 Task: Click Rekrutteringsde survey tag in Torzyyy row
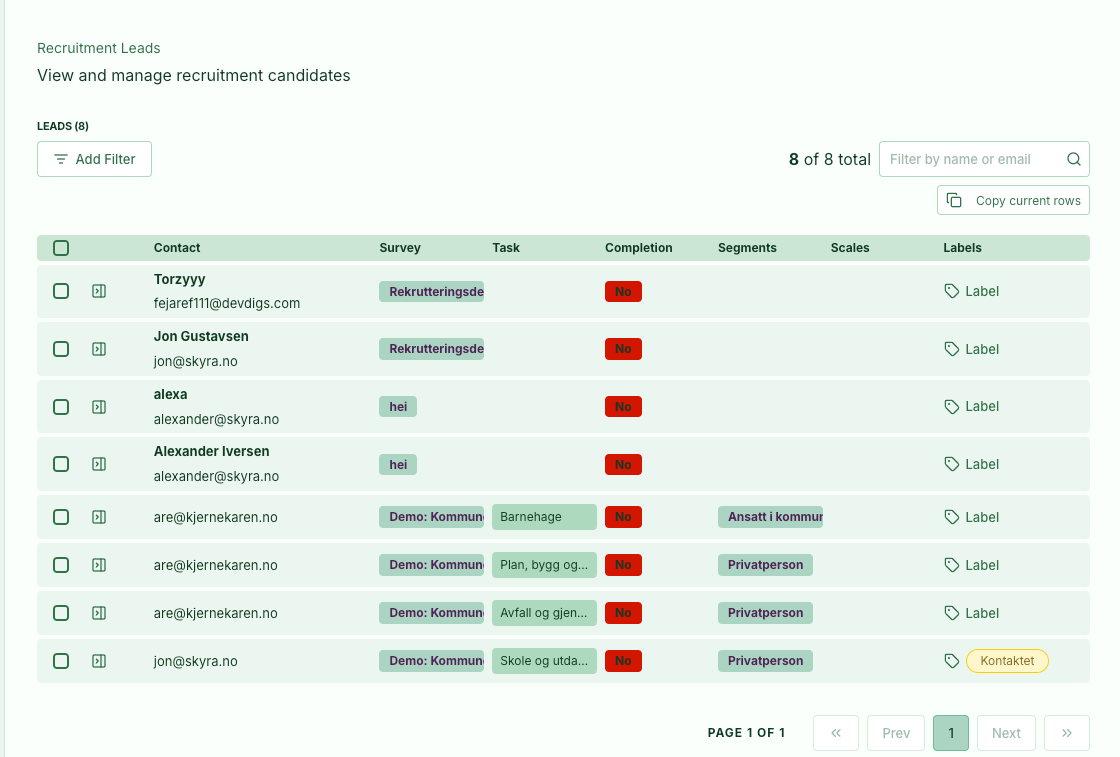point(431,291)
